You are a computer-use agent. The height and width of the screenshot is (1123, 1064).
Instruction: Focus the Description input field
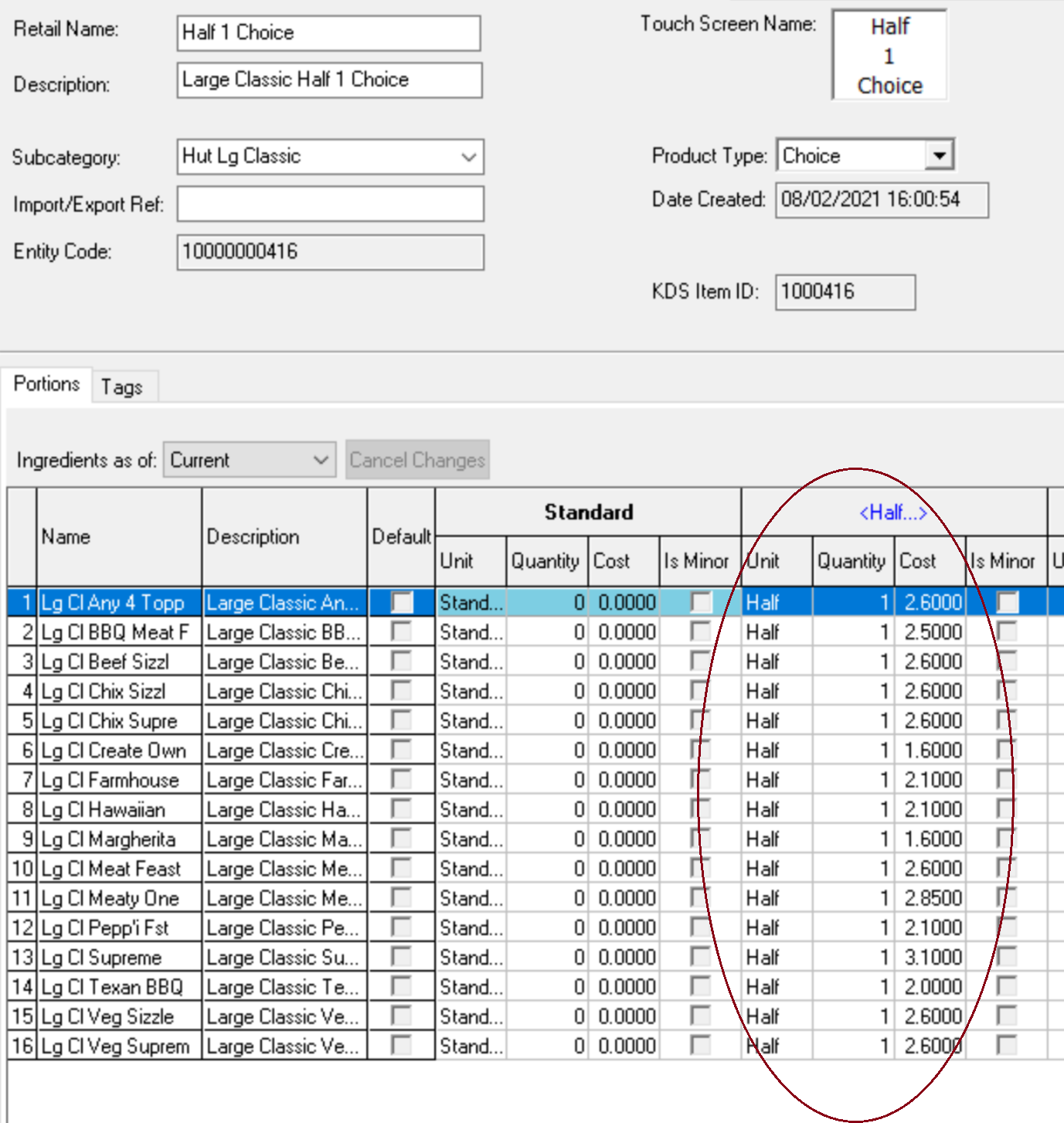(328, 80)
